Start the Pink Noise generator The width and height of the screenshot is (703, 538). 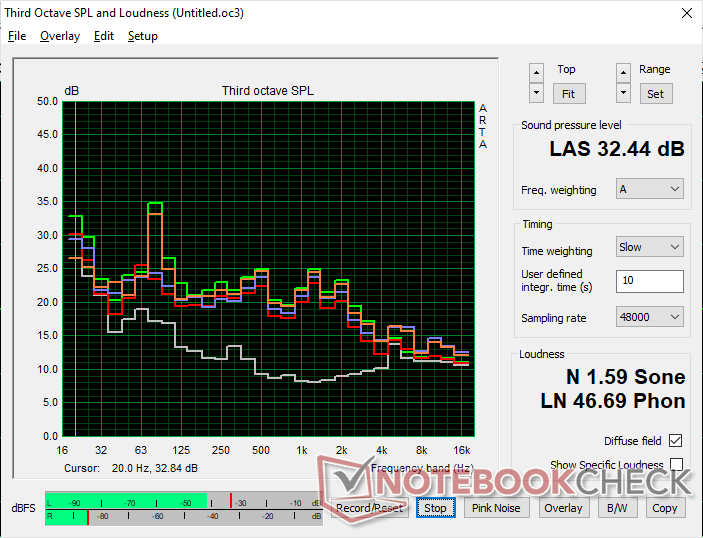[x=496, y=508]
